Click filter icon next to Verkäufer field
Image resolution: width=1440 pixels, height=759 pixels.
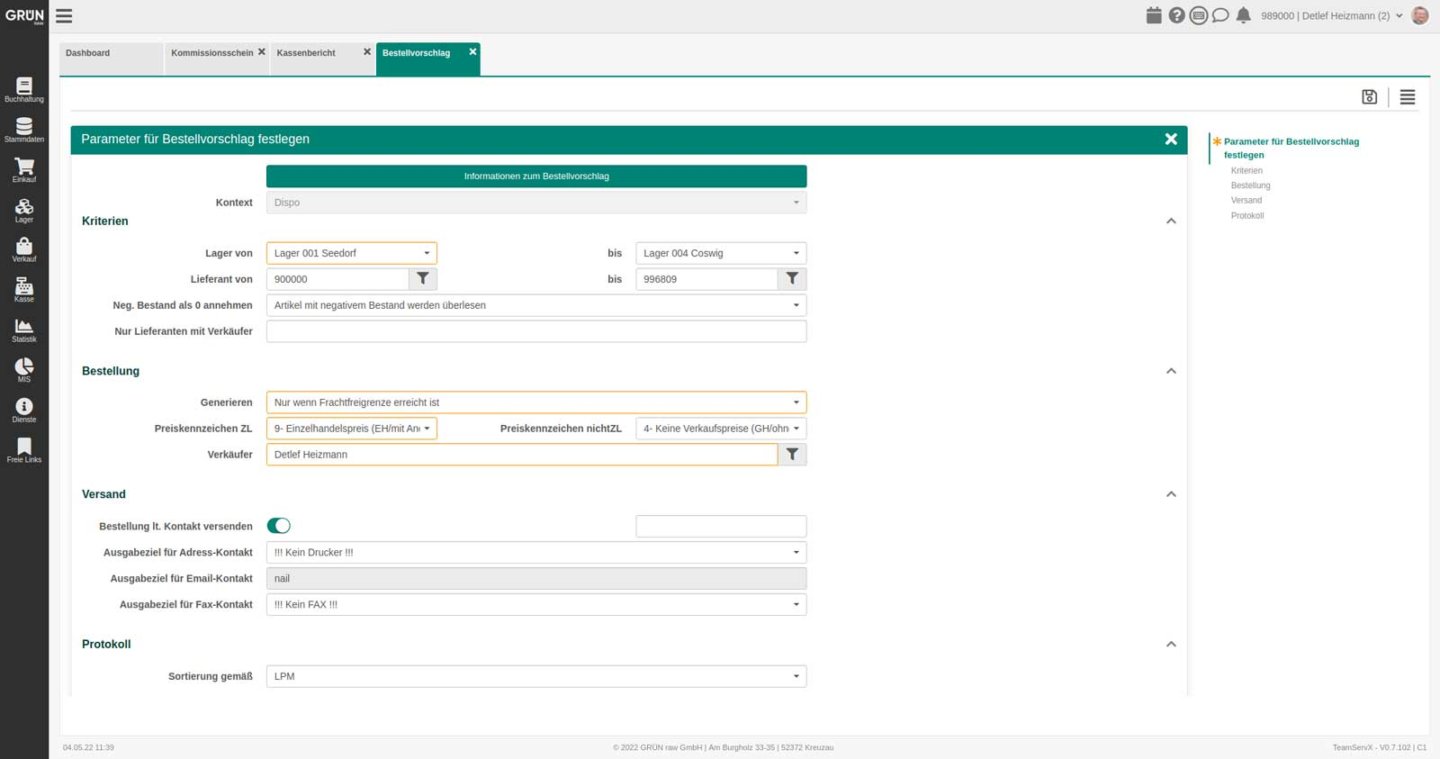(792, 454)
